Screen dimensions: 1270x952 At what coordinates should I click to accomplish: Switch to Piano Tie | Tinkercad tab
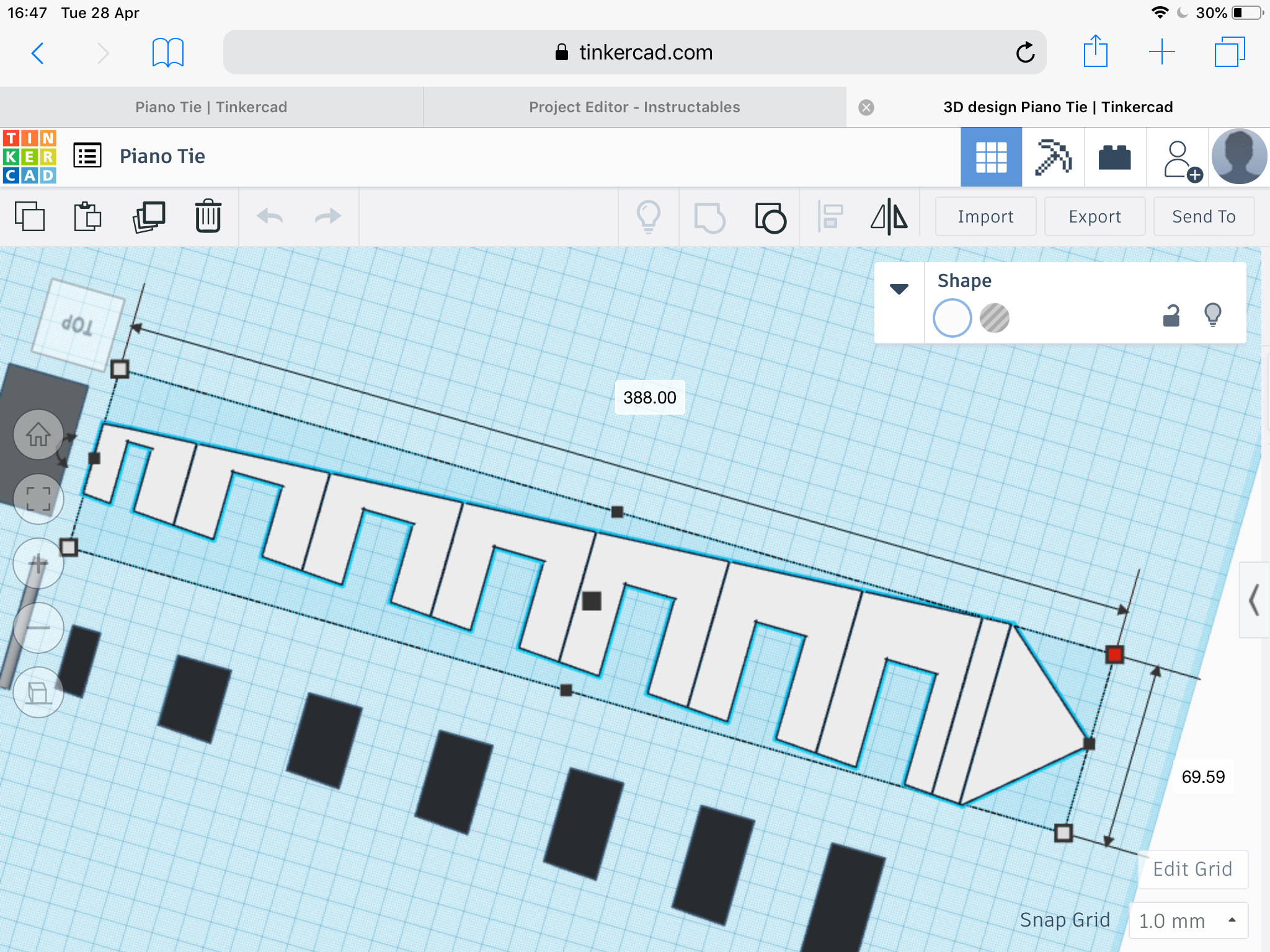pyautogui.click(x=211, y=107)
